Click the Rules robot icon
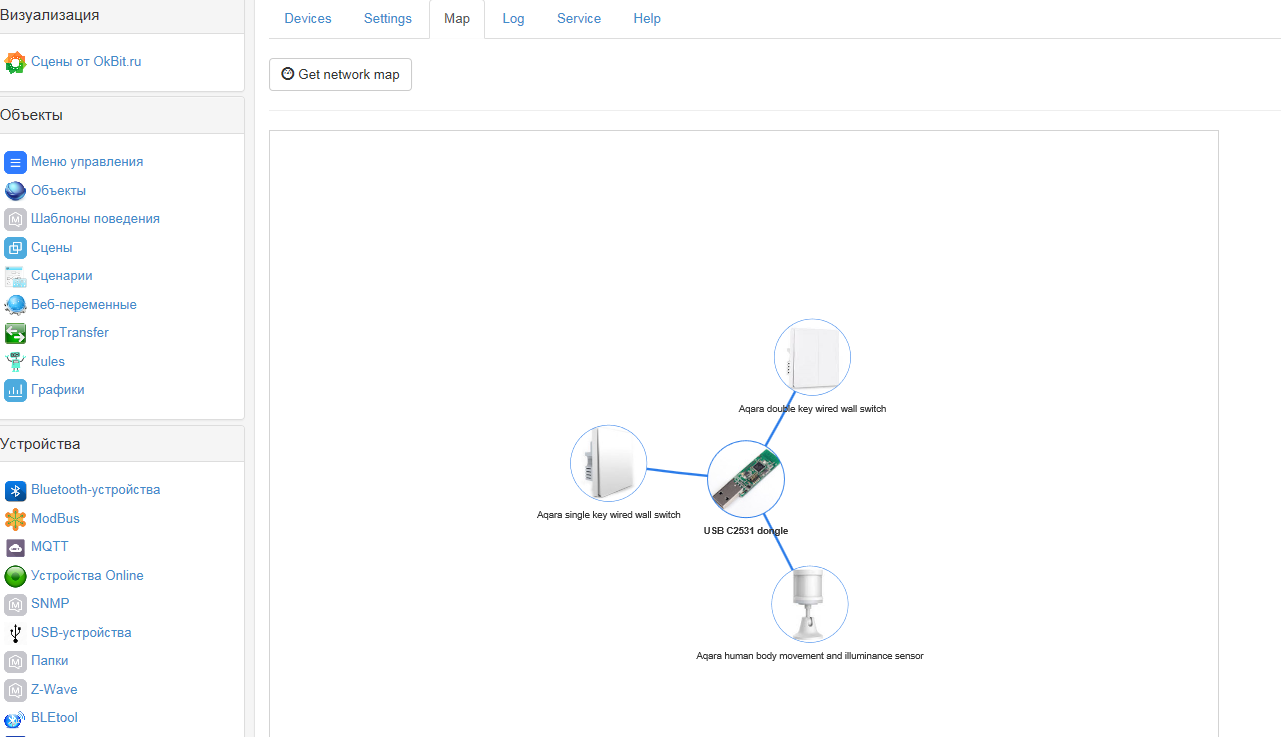Image resolution: width=1281 pixels, height=737 pixels. point(15,362)
